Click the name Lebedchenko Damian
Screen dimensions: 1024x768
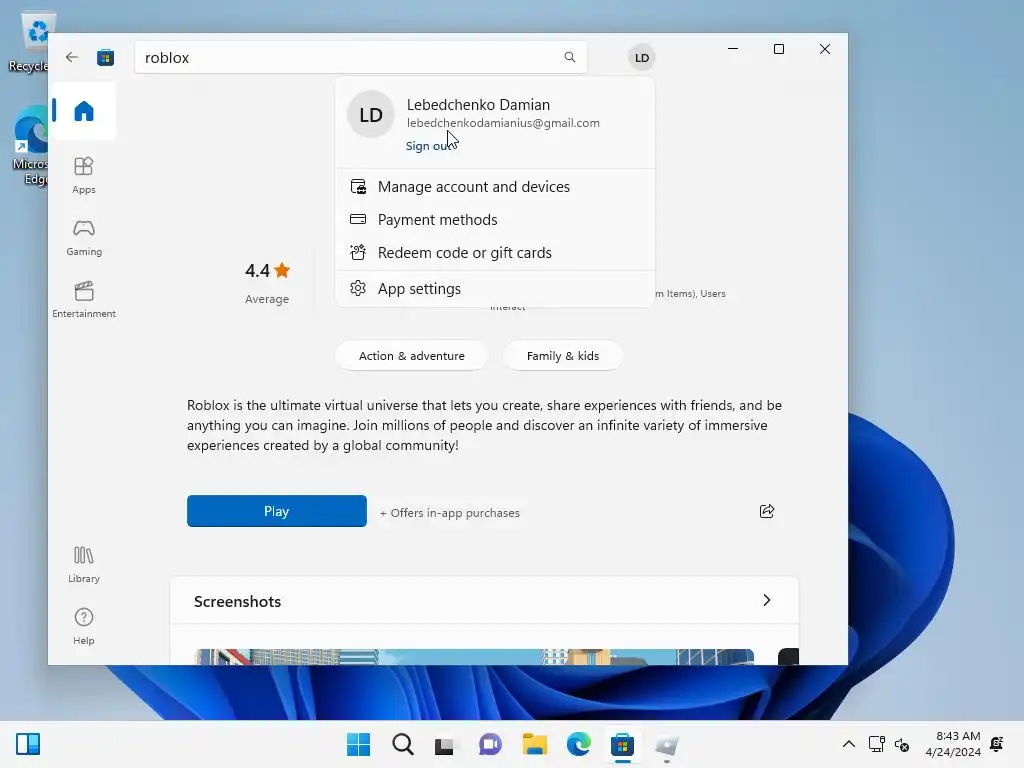[478, 104]
